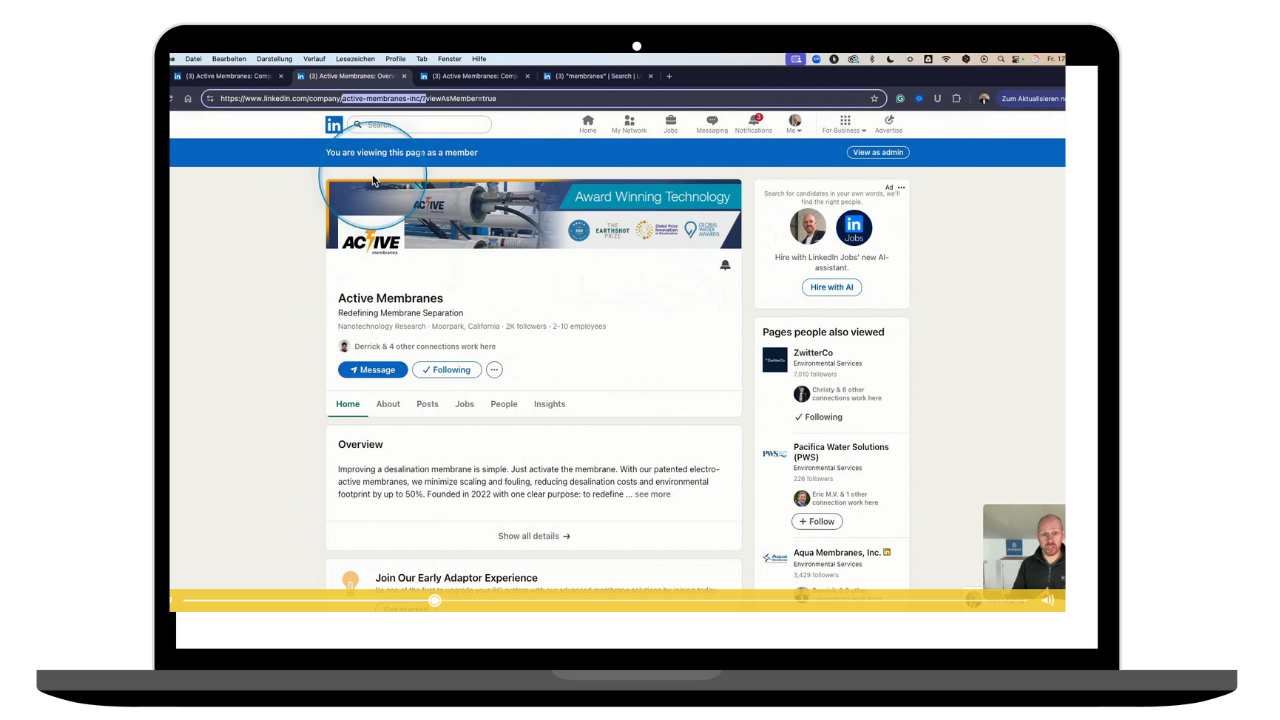Viewport: 1280px width, 720px height.
Task: Click the macOS Spotlight search icon
Action: tap(1002, 59)
